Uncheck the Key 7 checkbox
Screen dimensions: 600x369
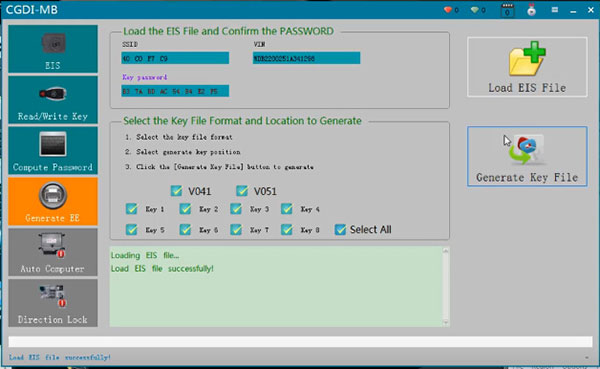point(236,230)
